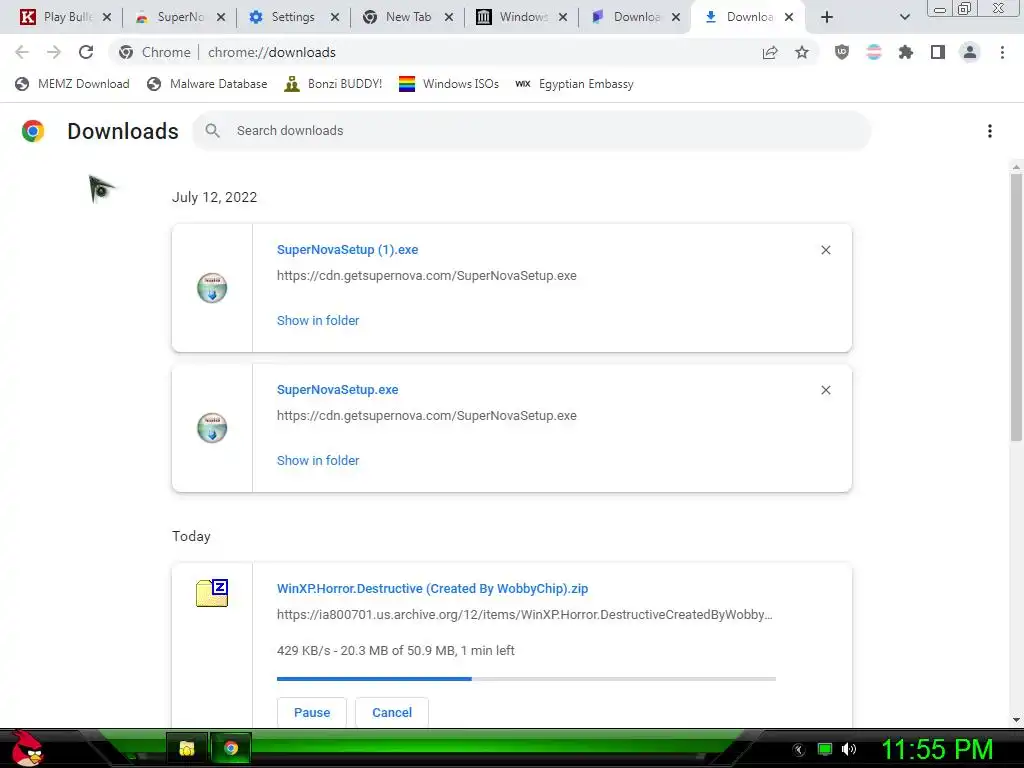Open the Chrome profile avatar
Screen dimensions: 1024x768
(970, 52)
